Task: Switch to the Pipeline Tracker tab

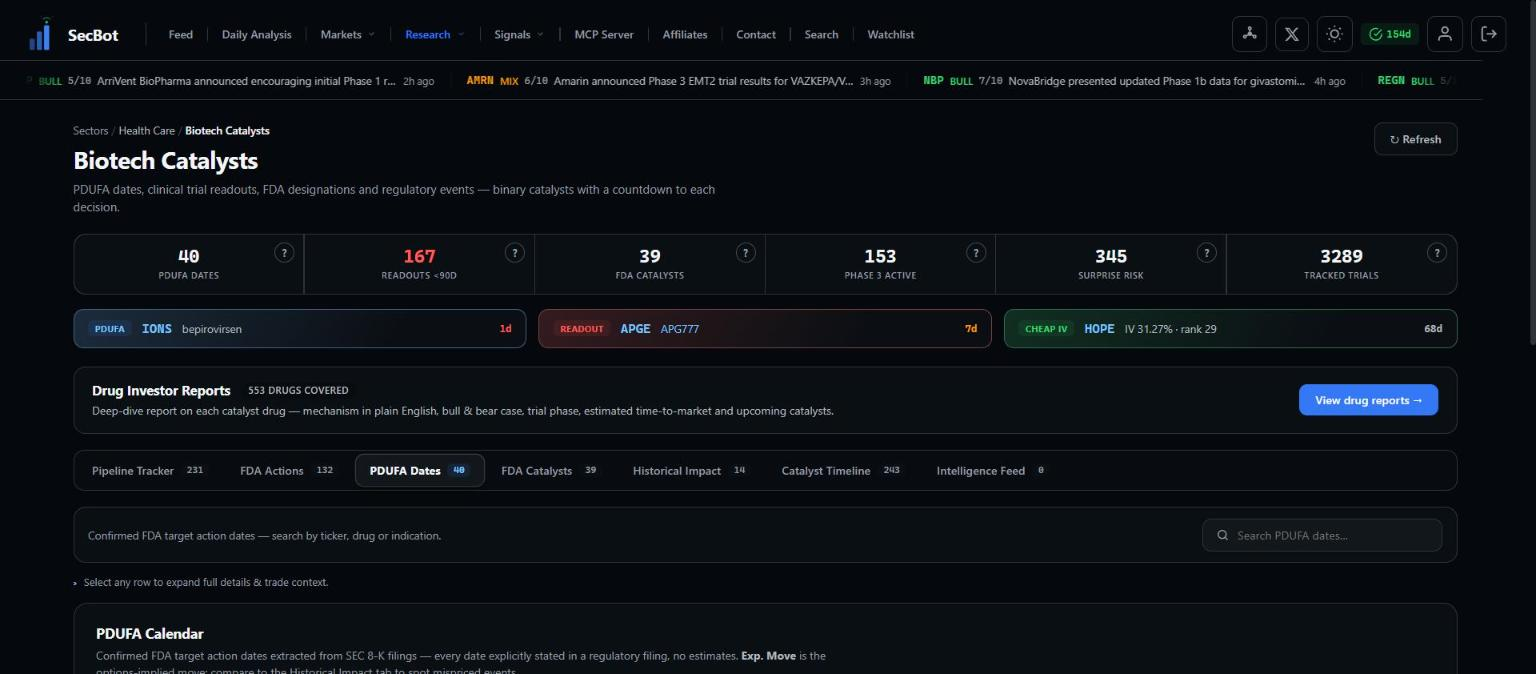Action: pos(148,470)
